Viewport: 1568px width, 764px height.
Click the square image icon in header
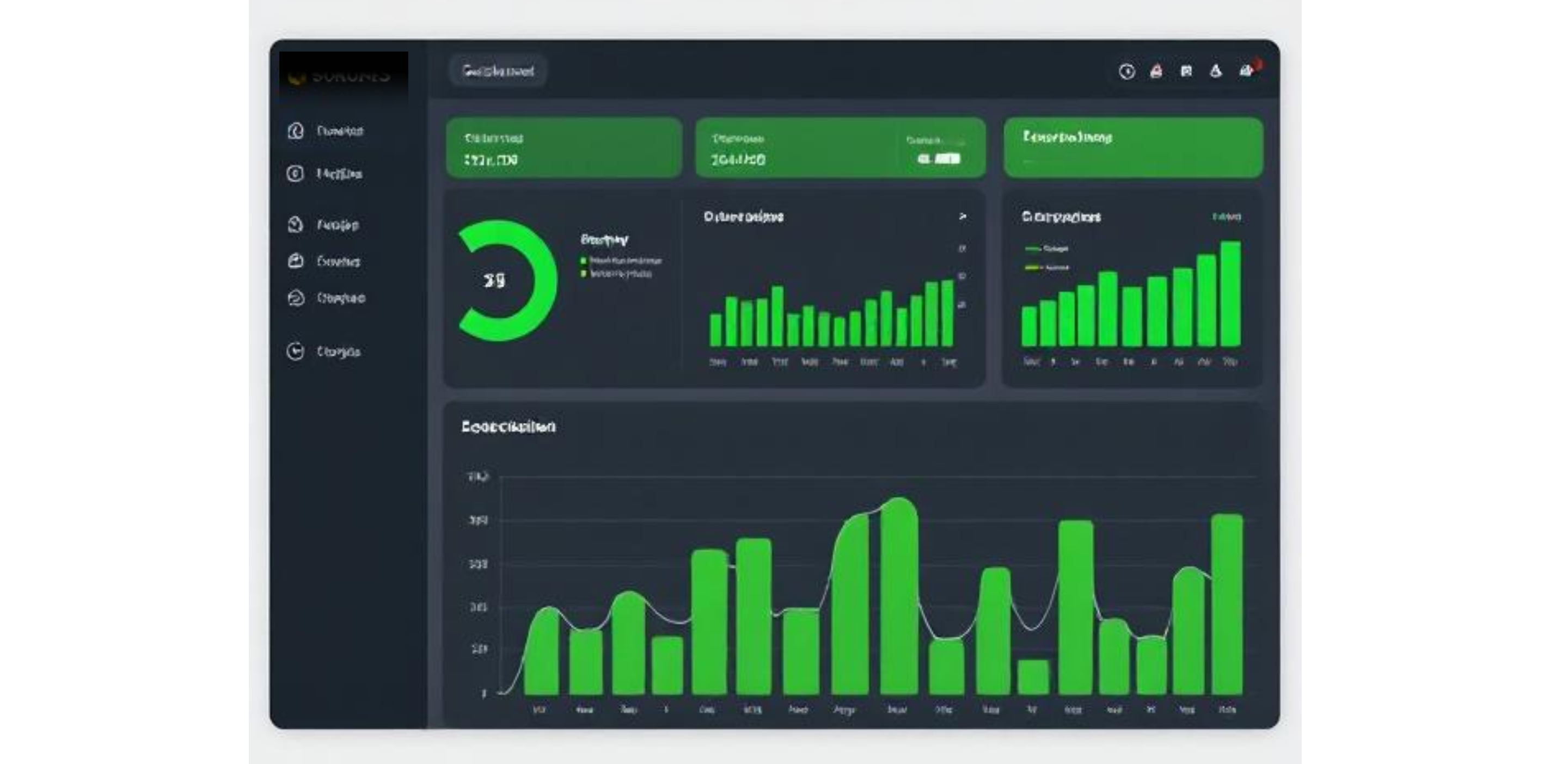tap(1186, 72)
